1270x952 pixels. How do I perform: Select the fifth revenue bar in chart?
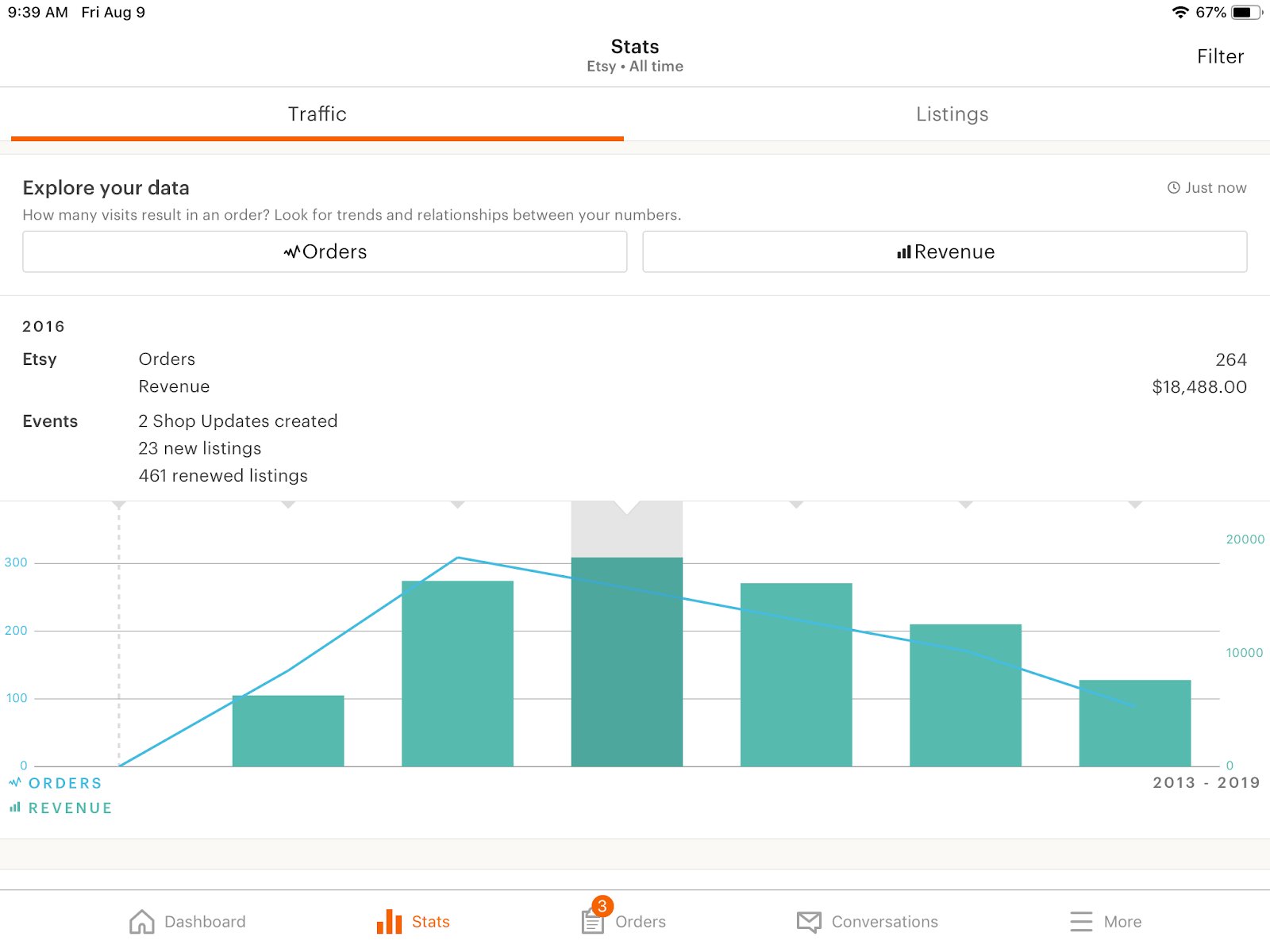(x=965, y=695)
